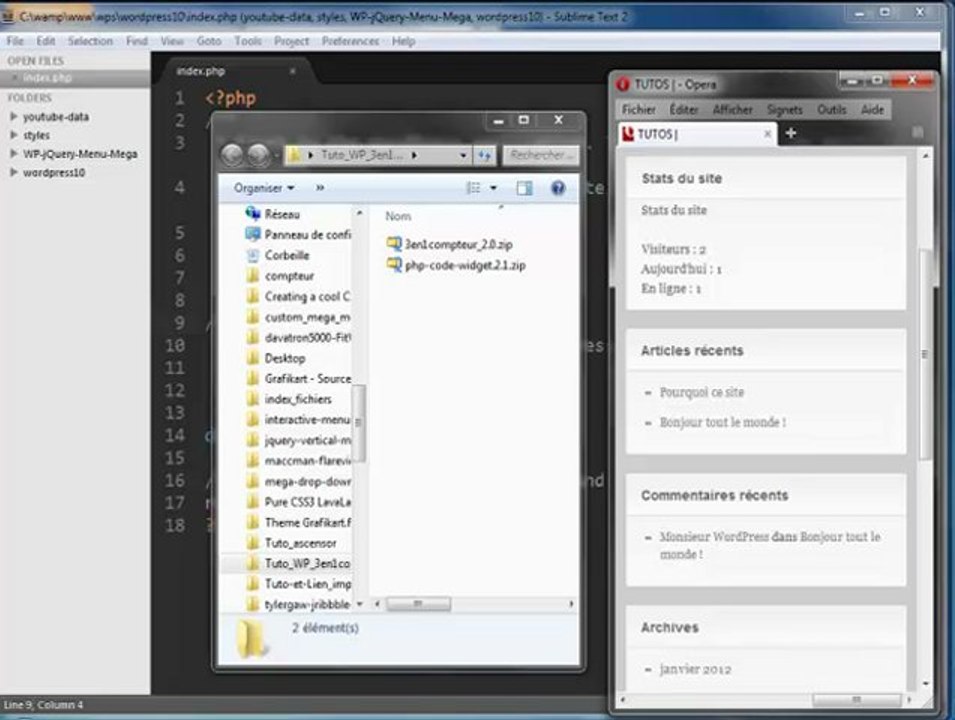The height and width of the screenshot is (720, 955).
Task: Open 'Pourquoi ce site' article link
Action: (702, 392)
